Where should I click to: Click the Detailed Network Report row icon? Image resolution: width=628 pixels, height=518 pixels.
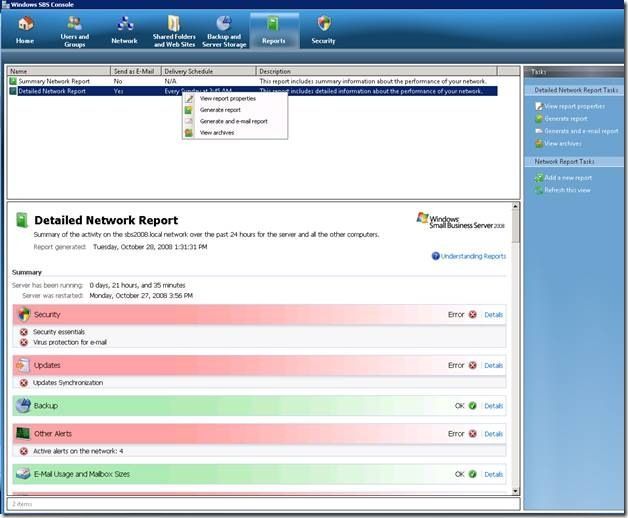pyautogui.click(x=13, y=91)
